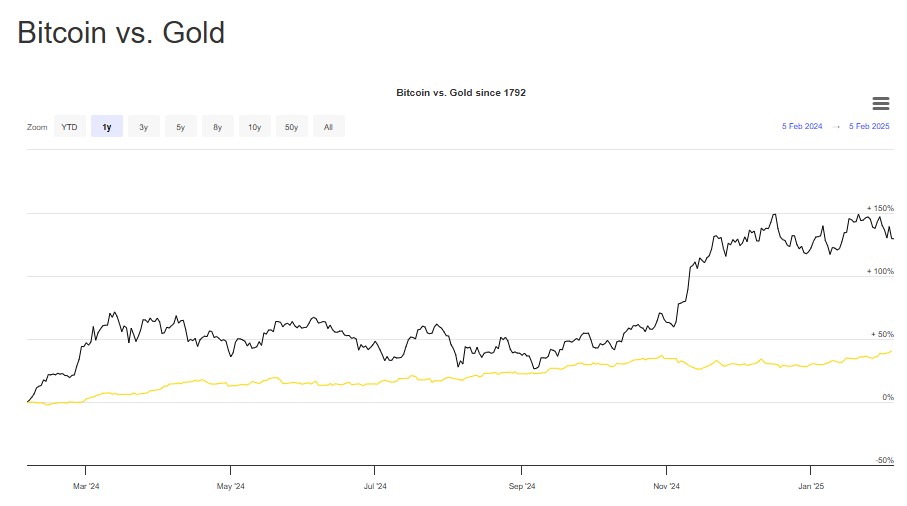Click the -50% y-axis label

coord(884,460)
